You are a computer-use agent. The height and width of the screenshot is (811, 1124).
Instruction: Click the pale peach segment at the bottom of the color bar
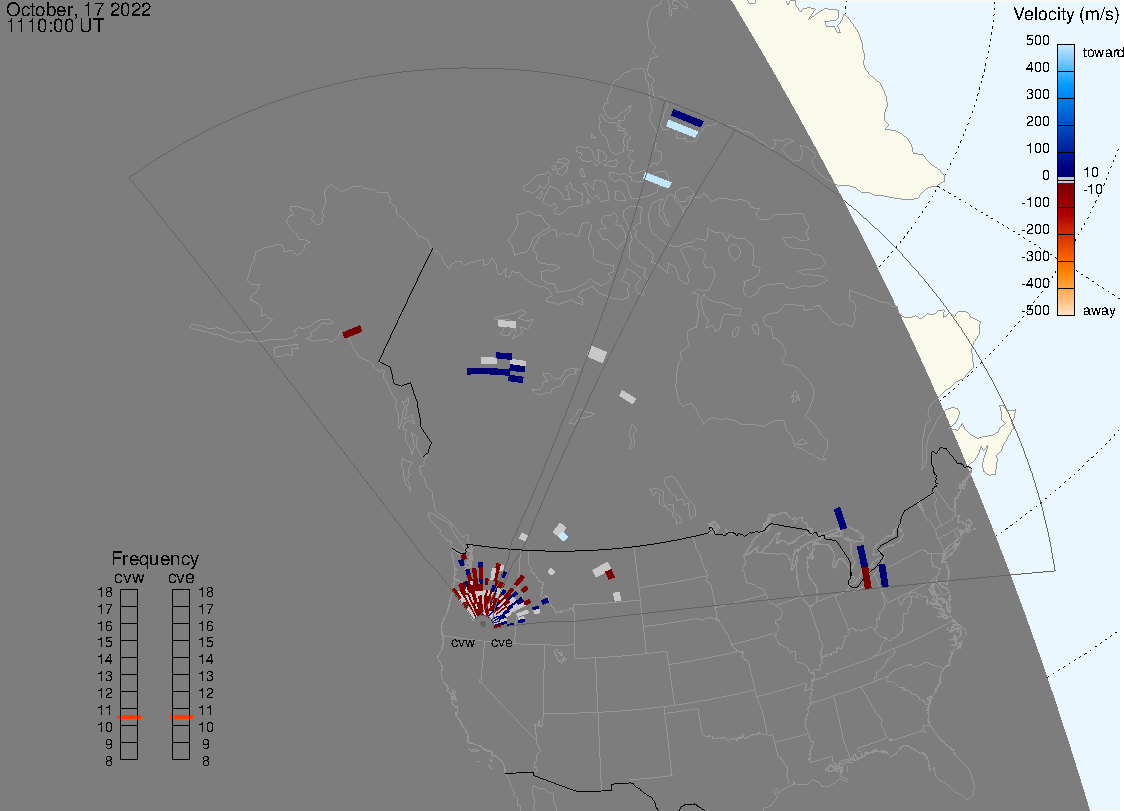[1066, 301]
